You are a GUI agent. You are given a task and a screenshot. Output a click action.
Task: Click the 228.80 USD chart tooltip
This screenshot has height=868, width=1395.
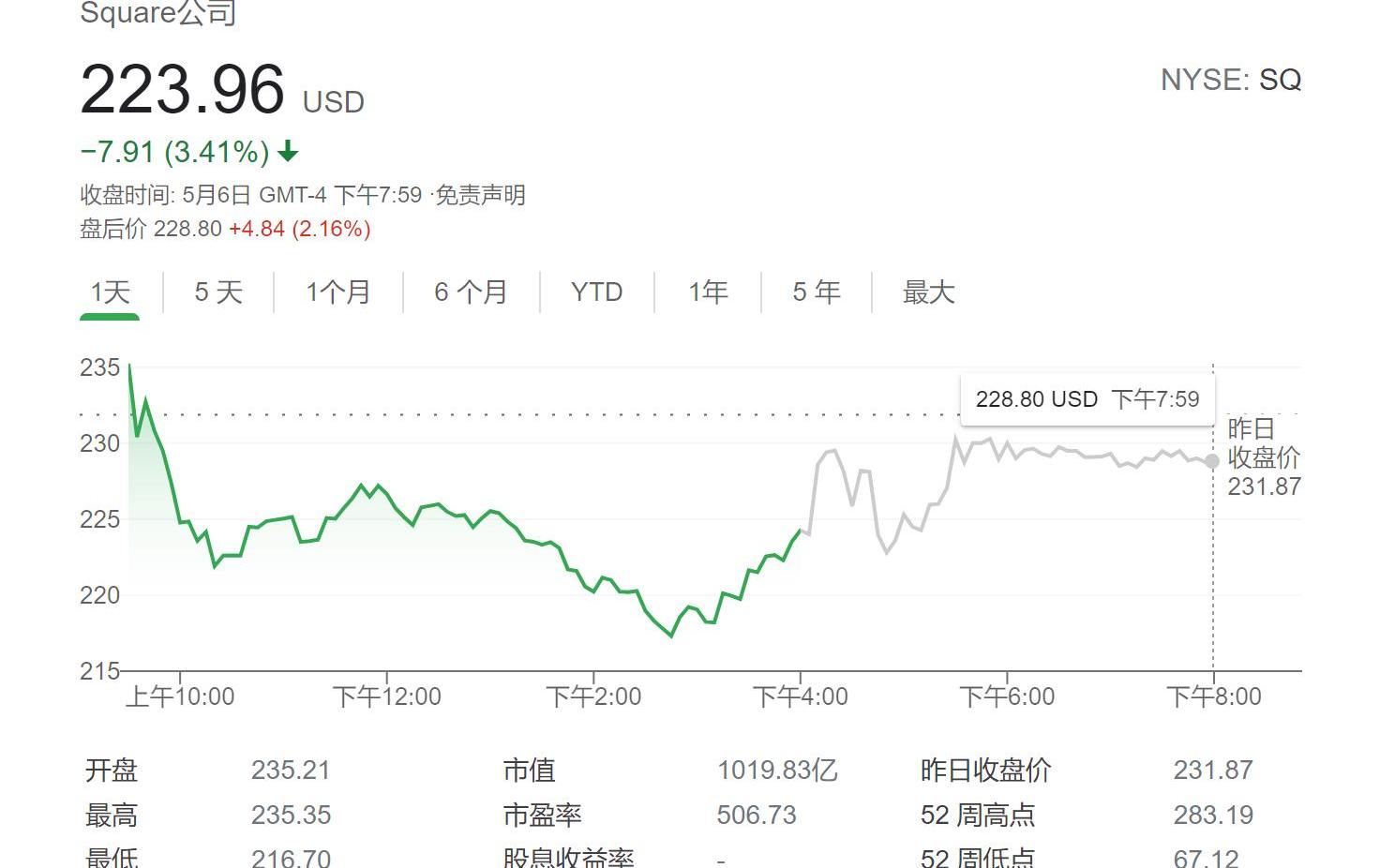pyautogui.click(x=1087, y=399)
